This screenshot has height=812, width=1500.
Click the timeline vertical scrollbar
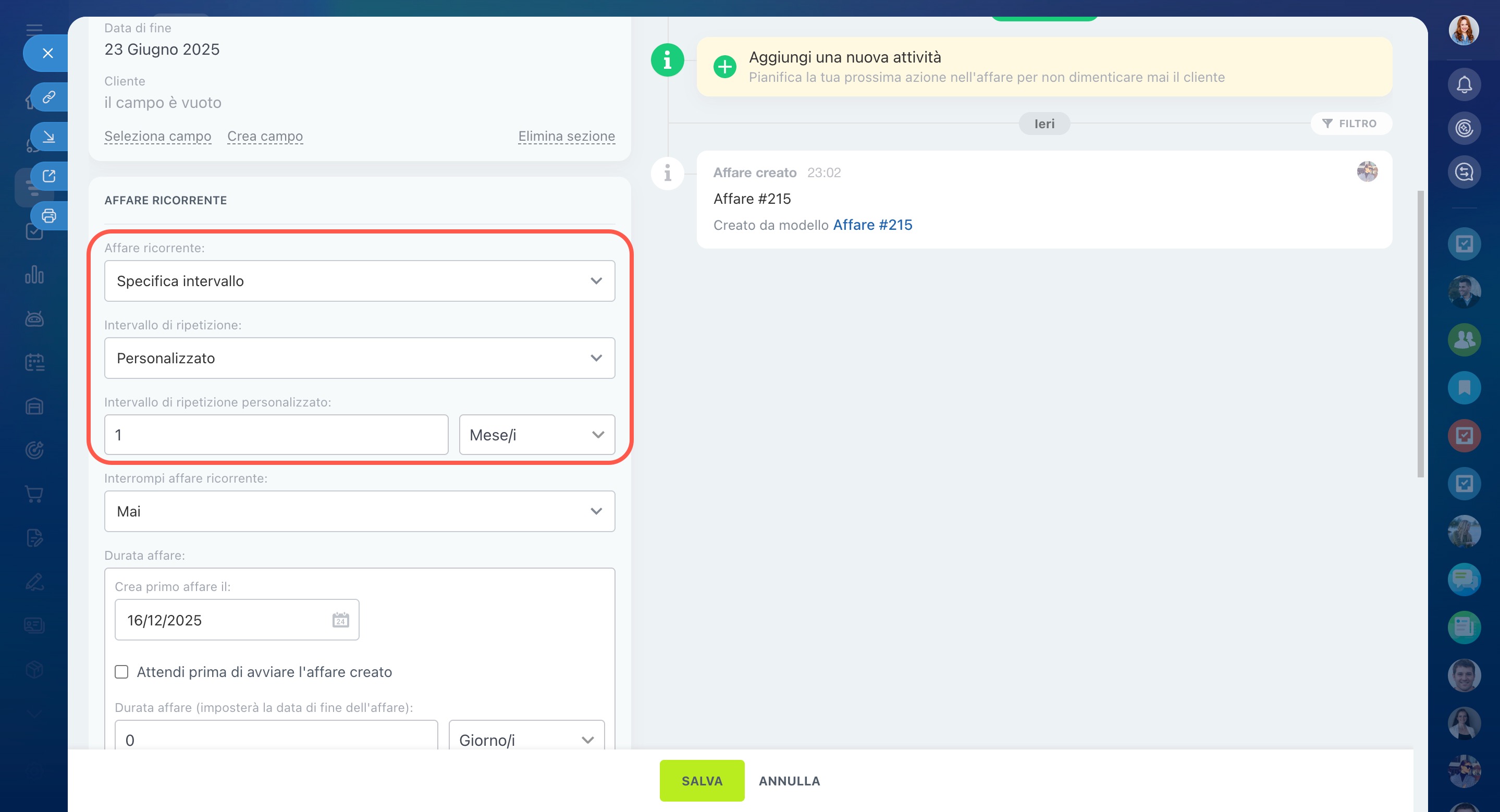1420,334
